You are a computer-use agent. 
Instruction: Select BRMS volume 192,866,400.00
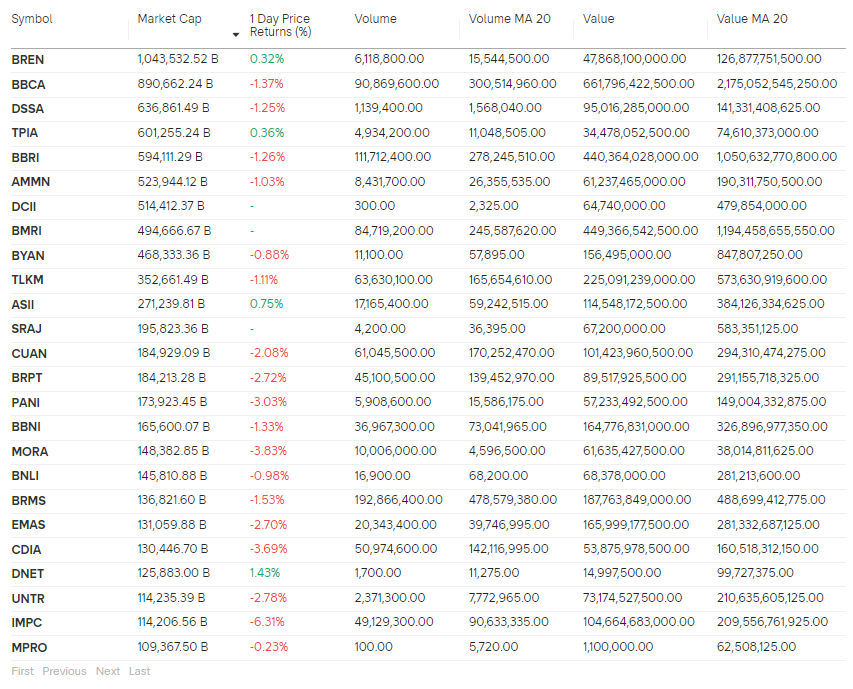click(399, 499)
